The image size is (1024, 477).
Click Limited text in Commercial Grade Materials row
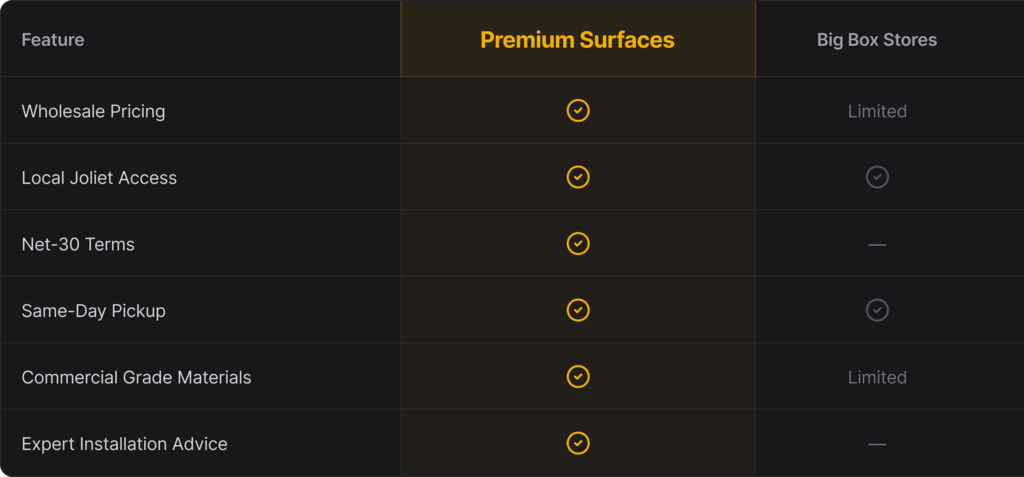877,377
